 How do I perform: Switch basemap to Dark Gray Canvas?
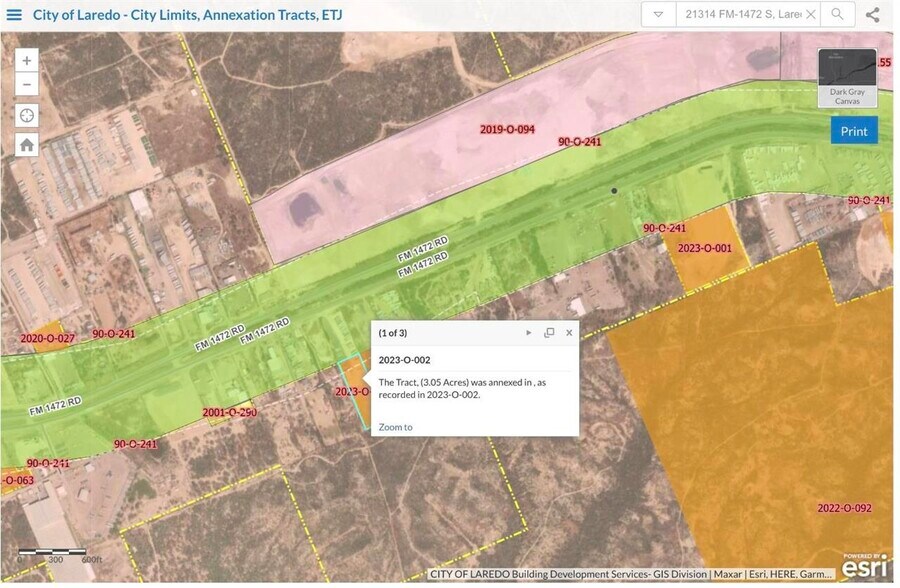[x=848, y=95]
